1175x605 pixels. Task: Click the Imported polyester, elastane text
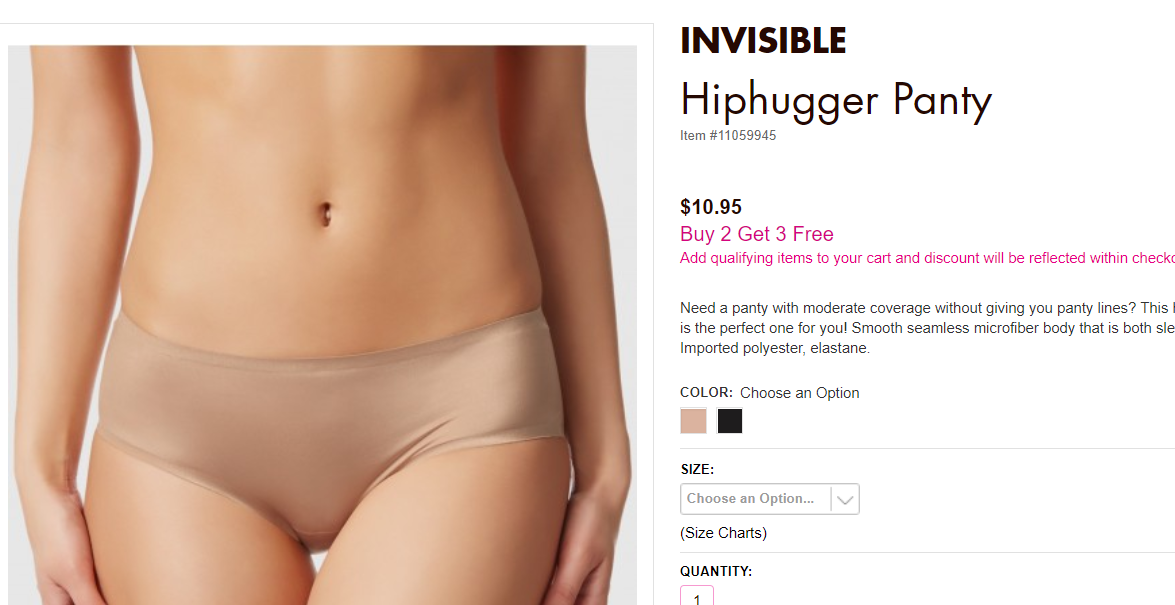775,349
